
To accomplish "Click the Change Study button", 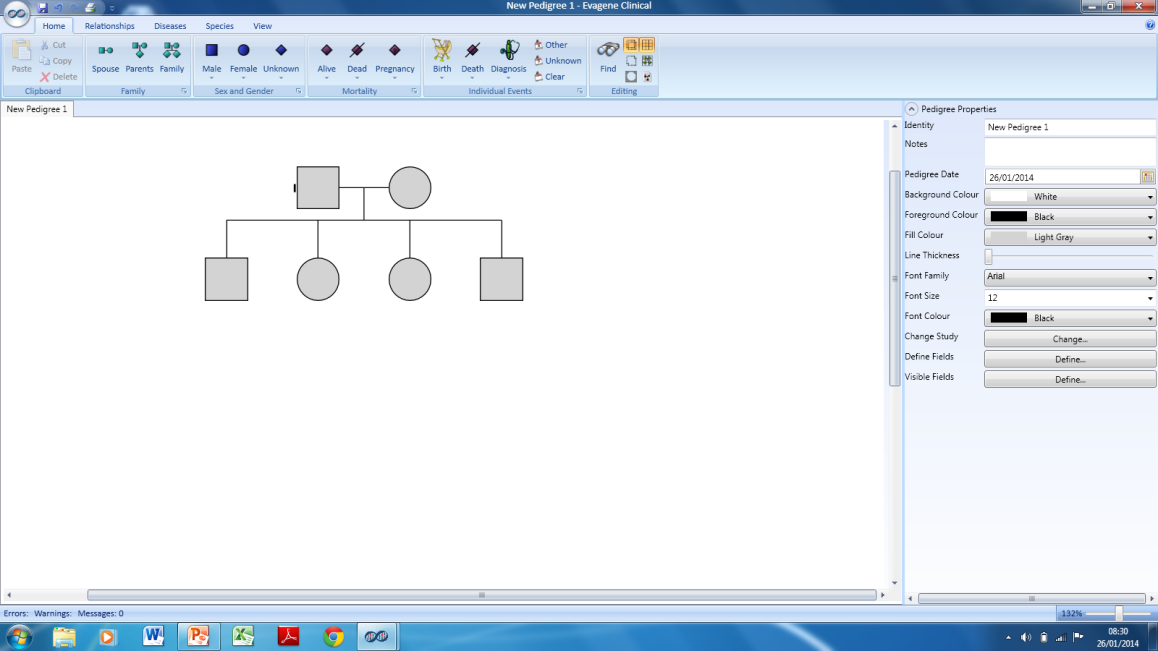I will [1069, 337].
